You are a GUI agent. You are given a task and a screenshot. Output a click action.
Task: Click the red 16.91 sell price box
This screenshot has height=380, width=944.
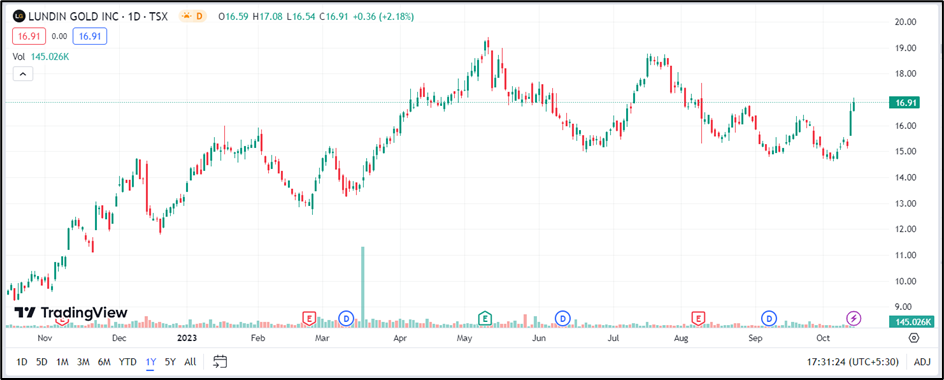[x=29, y=36]
